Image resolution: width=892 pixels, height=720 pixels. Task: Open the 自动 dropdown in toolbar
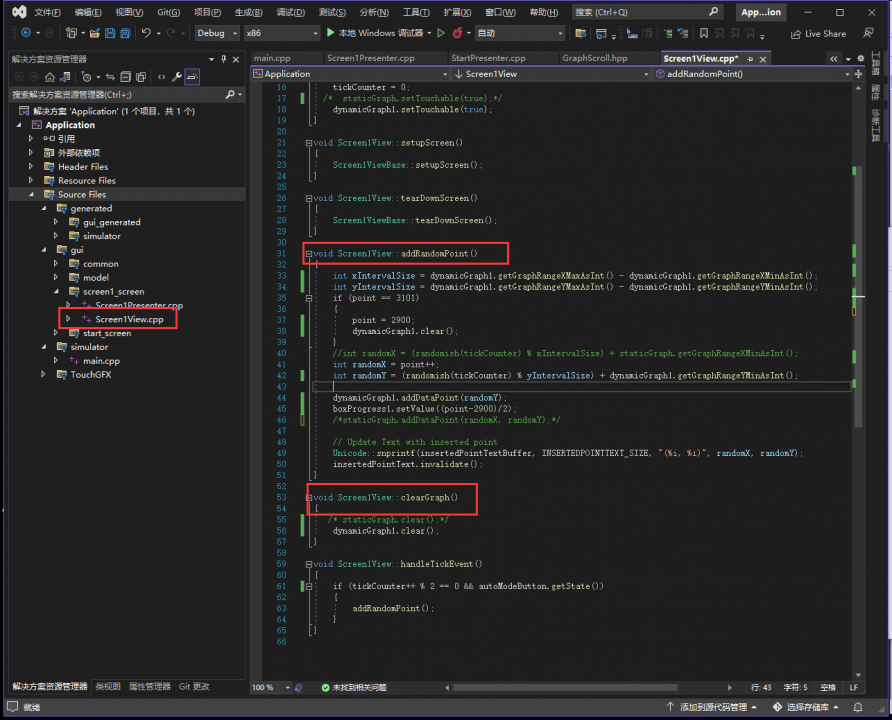coord(520,33)
